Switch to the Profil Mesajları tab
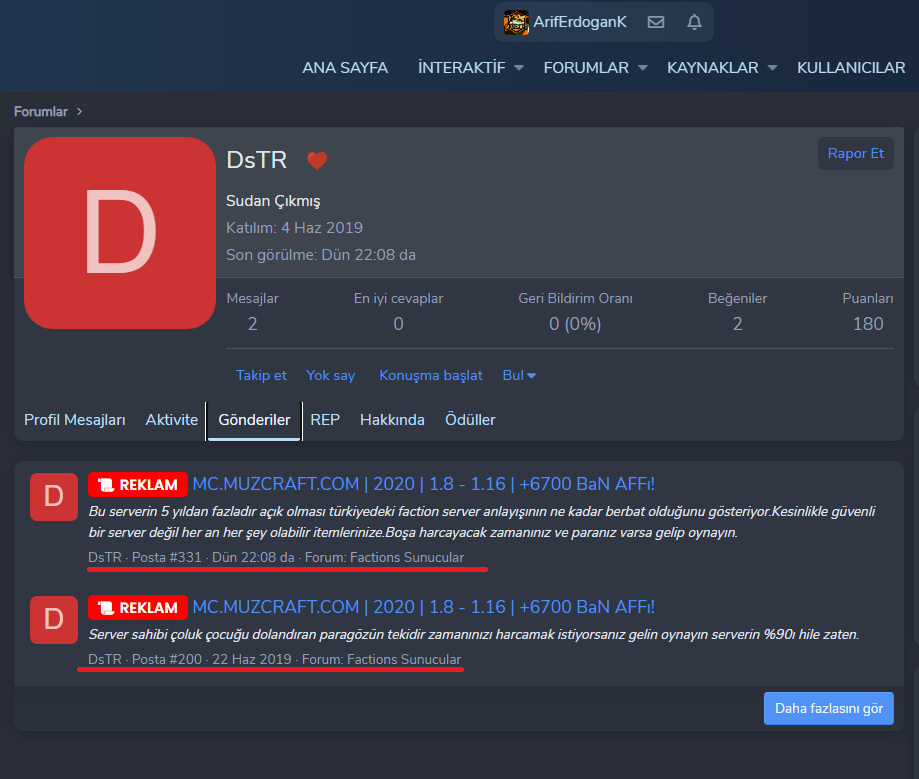919x779 pixels. click(74, 420)
